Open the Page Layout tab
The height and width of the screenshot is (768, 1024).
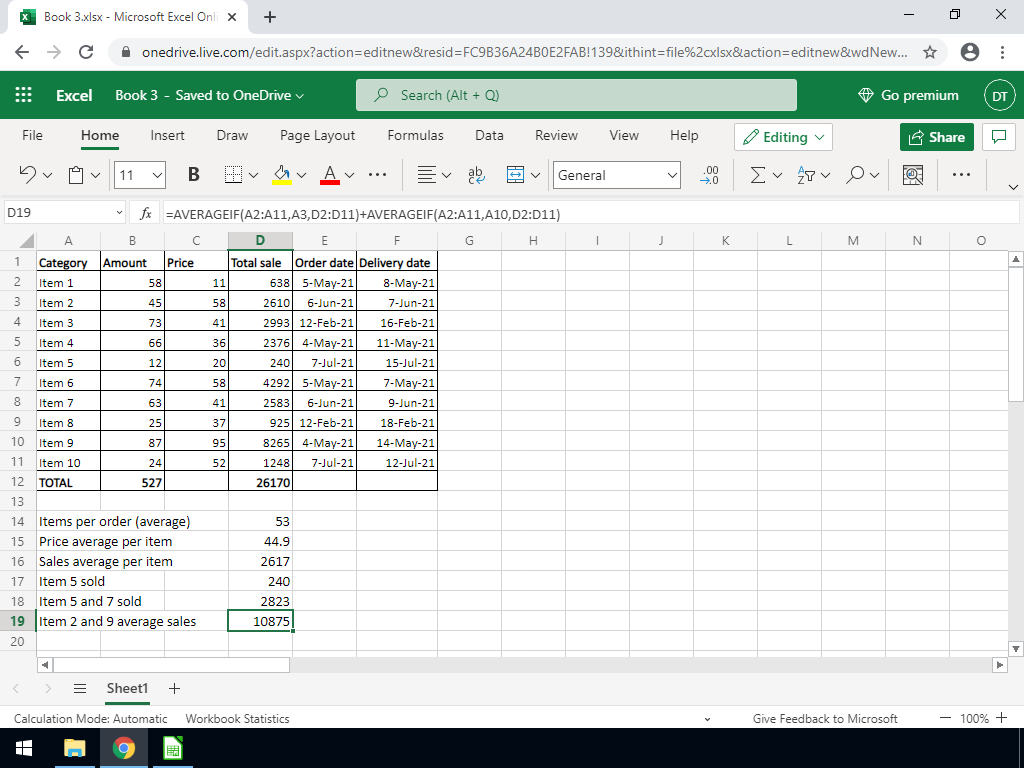pyautogui.click(x=317, y=135)
